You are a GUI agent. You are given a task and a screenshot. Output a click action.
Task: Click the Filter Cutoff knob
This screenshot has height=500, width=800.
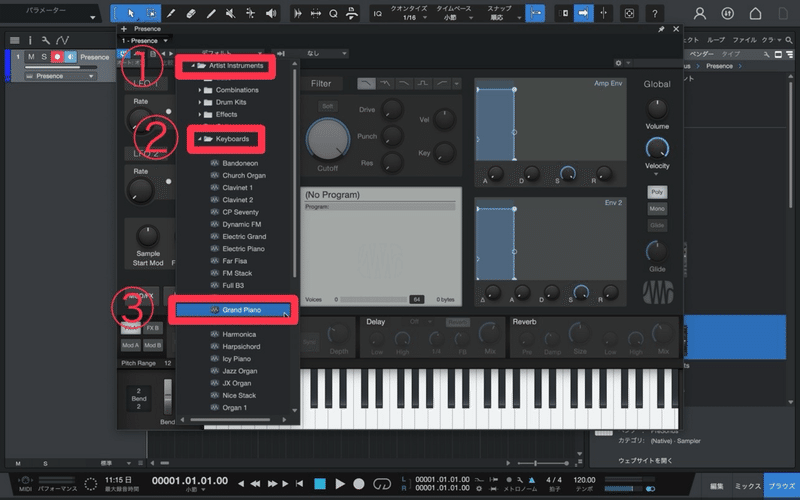click(328, 139)
